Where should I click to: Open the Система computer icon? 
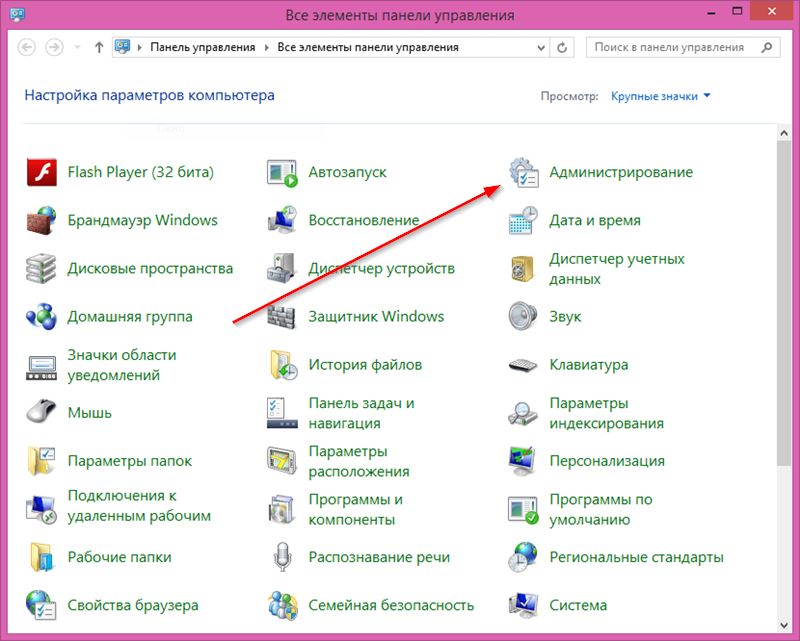tap(523, 605)
